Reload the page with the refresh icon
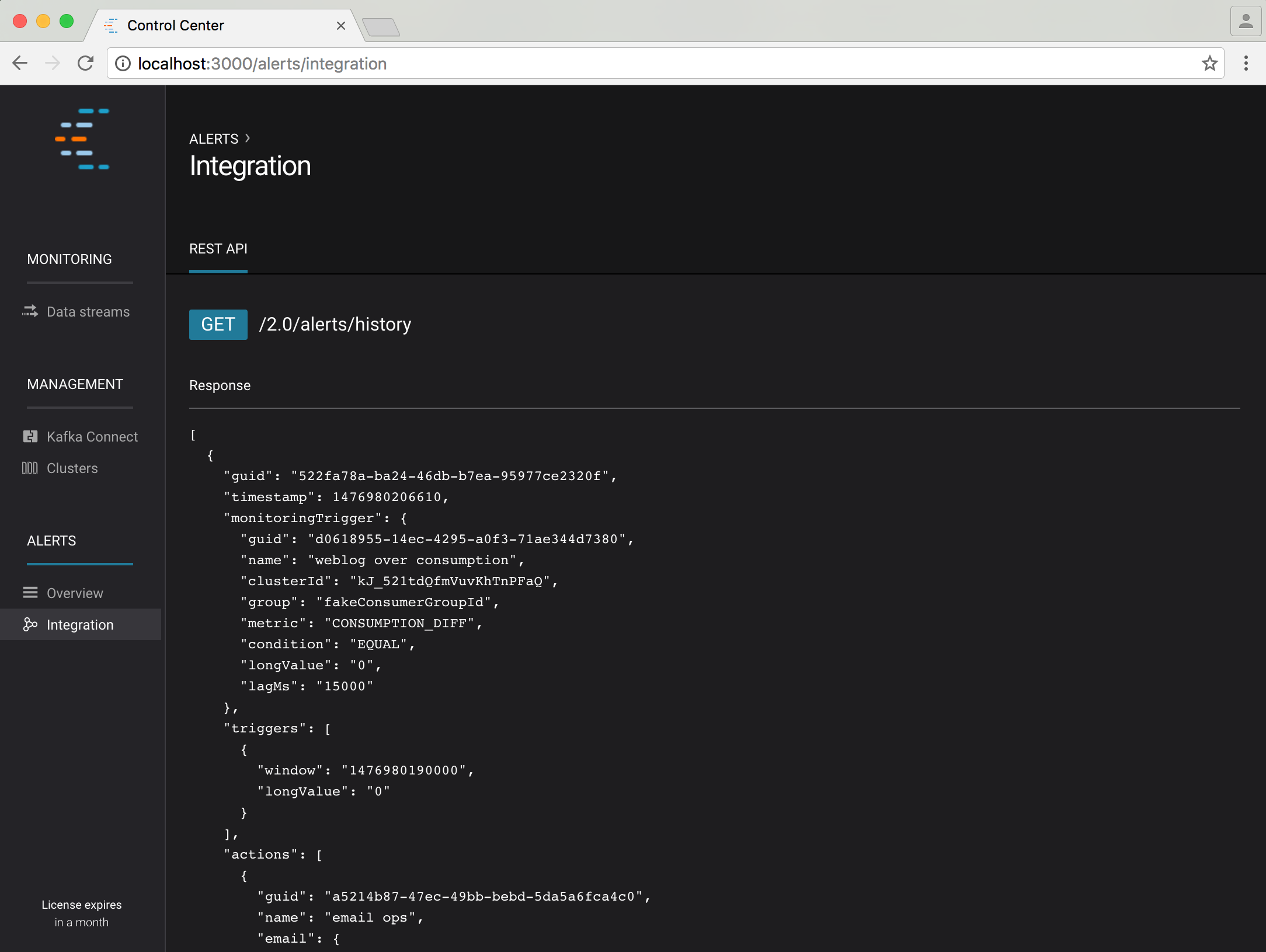 click(x=86, y=63)
